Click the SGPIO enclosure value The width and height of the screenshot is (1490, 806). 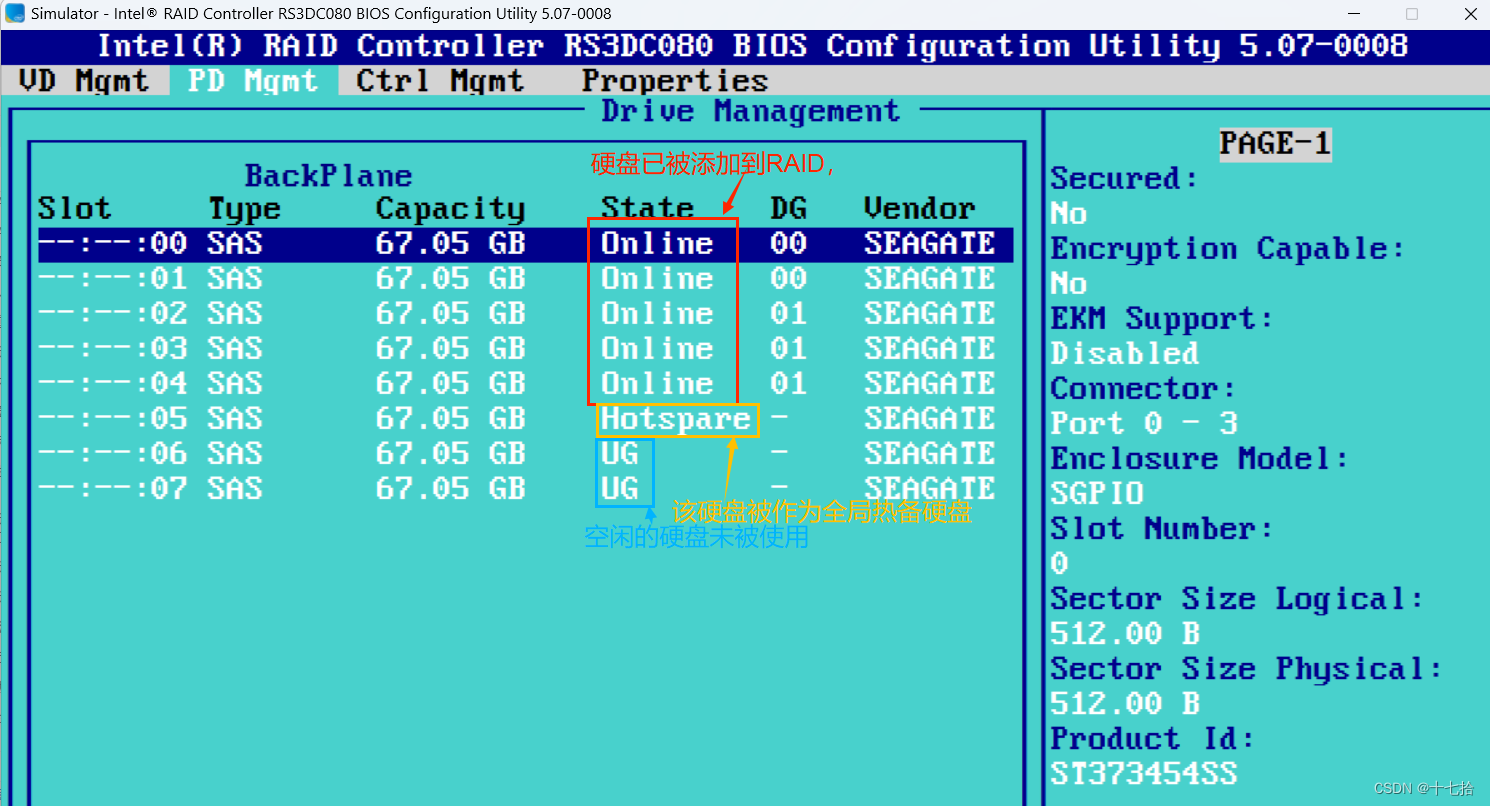[1096, 494]
